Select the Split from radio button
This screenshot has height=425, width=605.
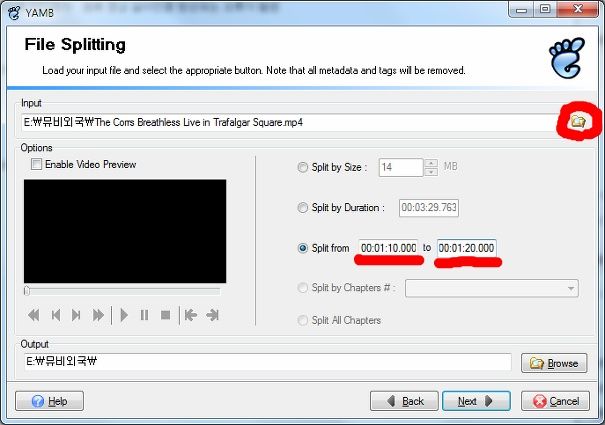point(302,248)
